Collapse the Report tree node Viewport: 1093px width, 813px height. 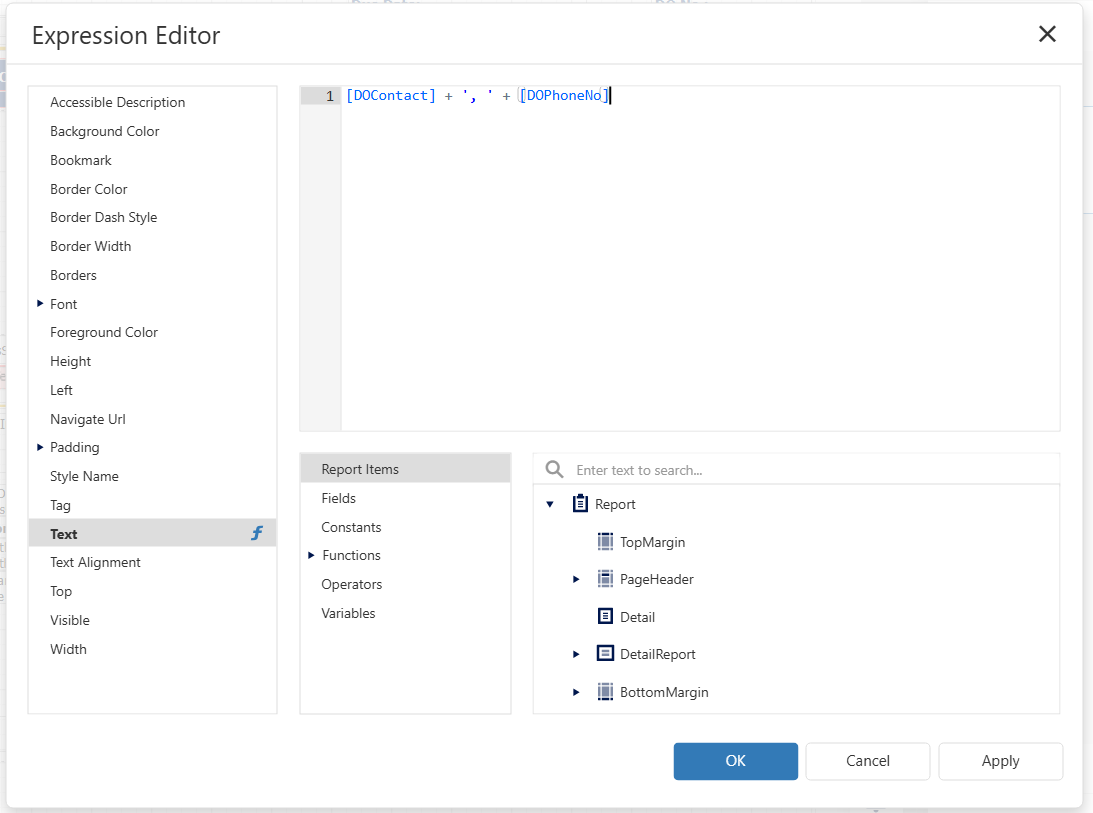[549, 505]
